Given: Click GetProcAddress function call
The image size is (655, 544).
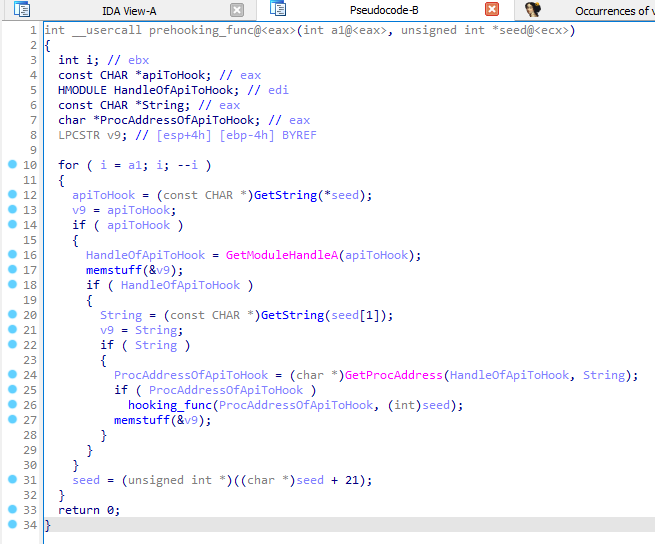Looking at the screenshot, I should 394,375.
